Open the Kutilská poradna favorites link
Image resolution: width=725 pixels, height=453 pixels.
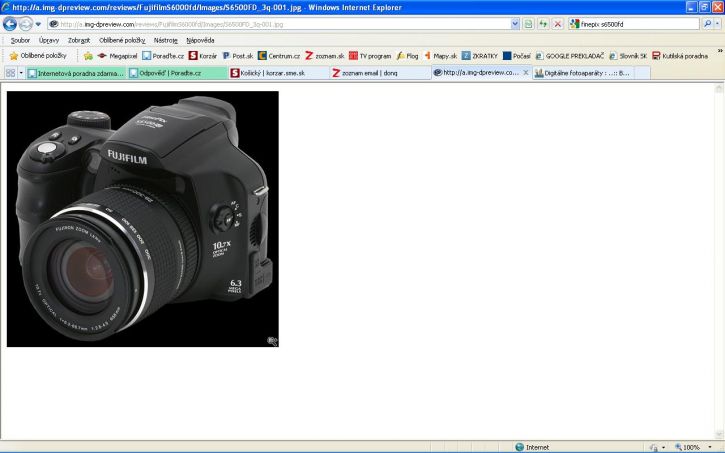680,56
